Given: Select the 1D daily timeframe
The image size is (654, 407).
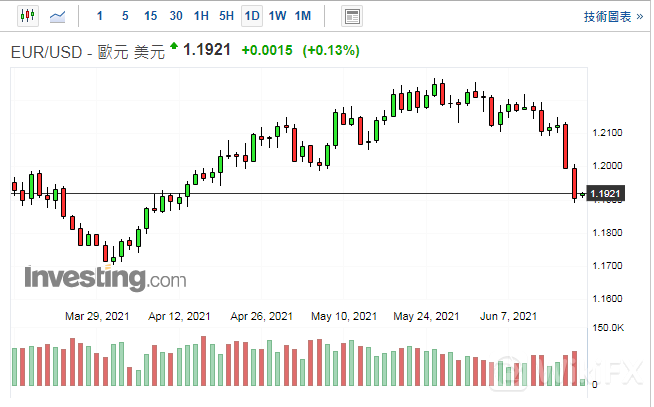Looking at the screenshot, I should [x=252, y=16].
